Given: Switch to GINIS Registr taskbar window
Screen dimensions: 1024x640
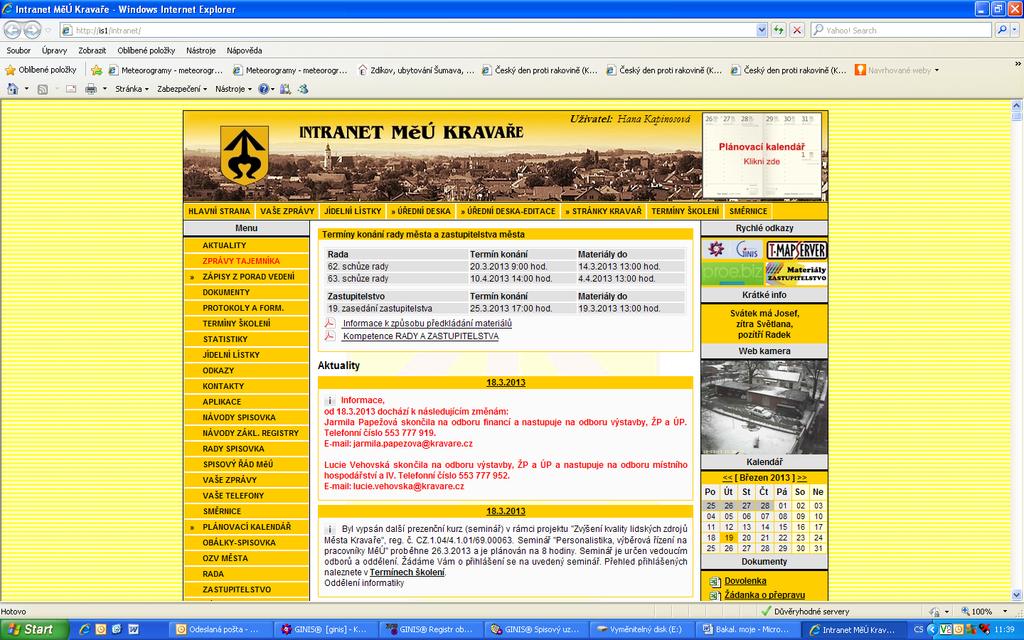Looking at the screenshot, I should 430,630.
